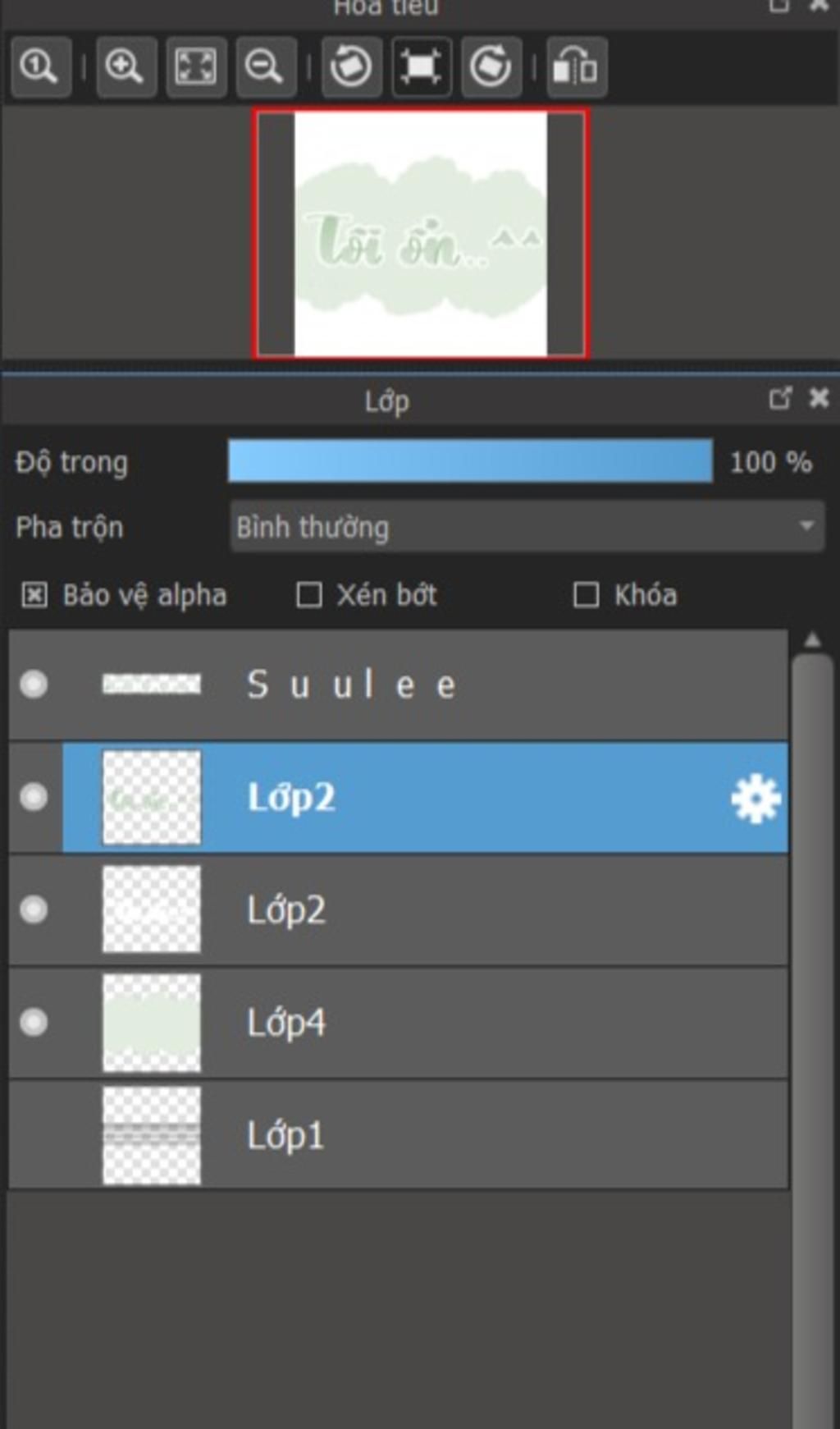840x1429 pixels.
Task: Reset the navigator rotation icon
Action: coord(421,66)
